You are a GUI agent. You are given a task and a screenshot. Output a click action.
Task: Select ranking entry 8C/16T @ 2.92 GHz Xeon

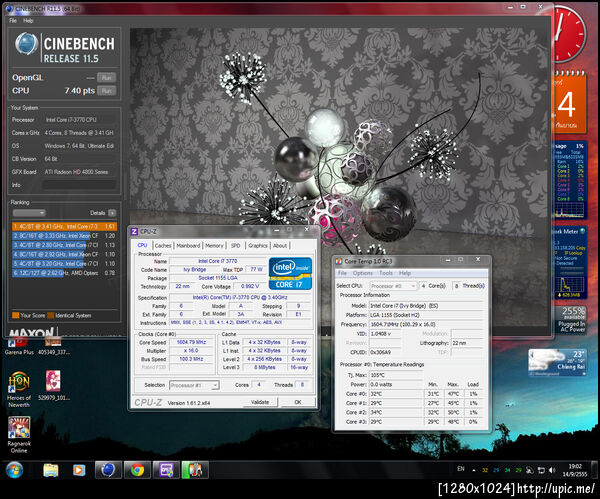coord(64,254)
